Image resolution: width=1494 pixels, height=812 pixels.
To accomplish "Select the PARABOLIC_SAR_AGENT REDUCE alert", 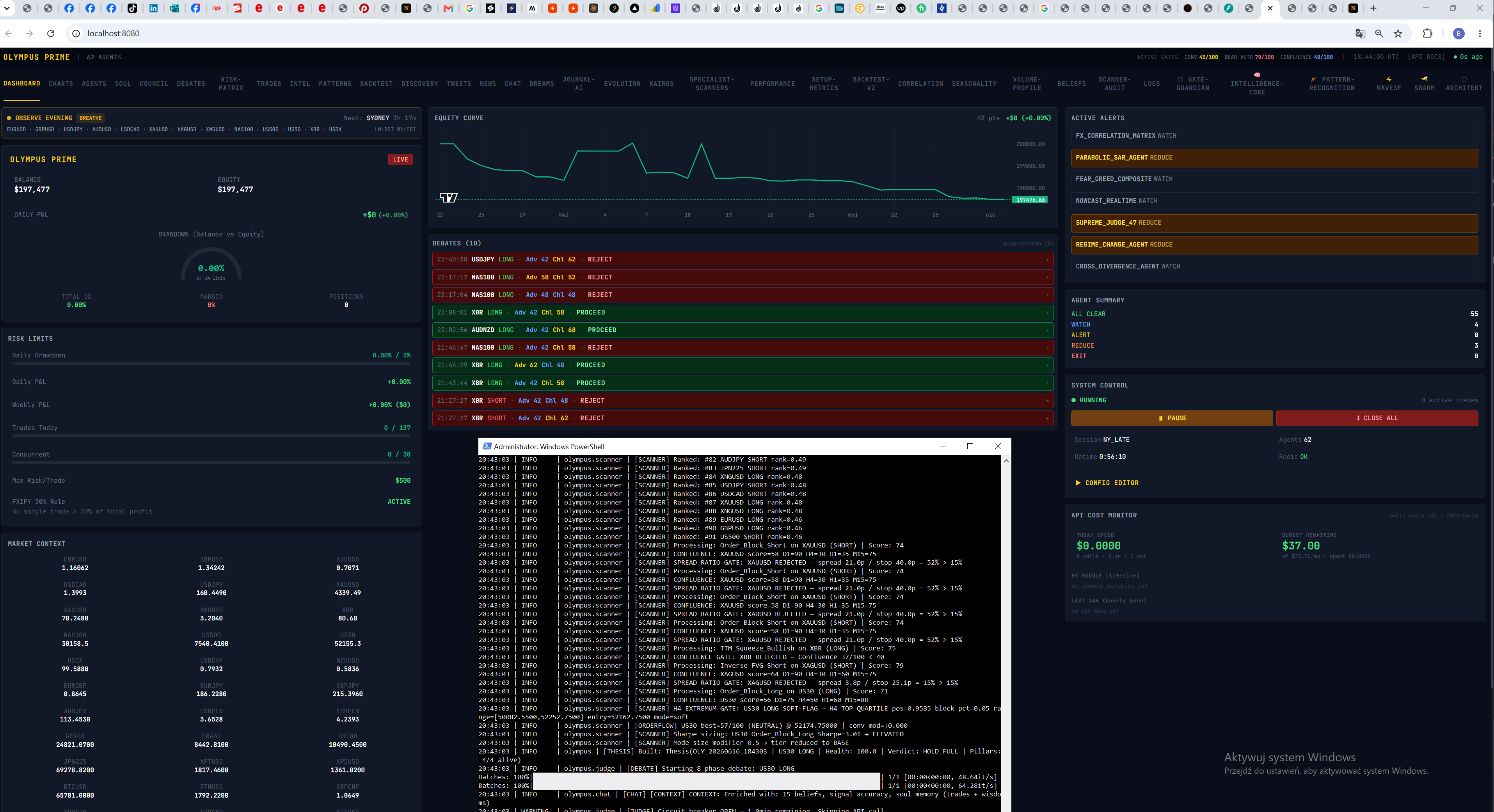I will (1274, 158).
